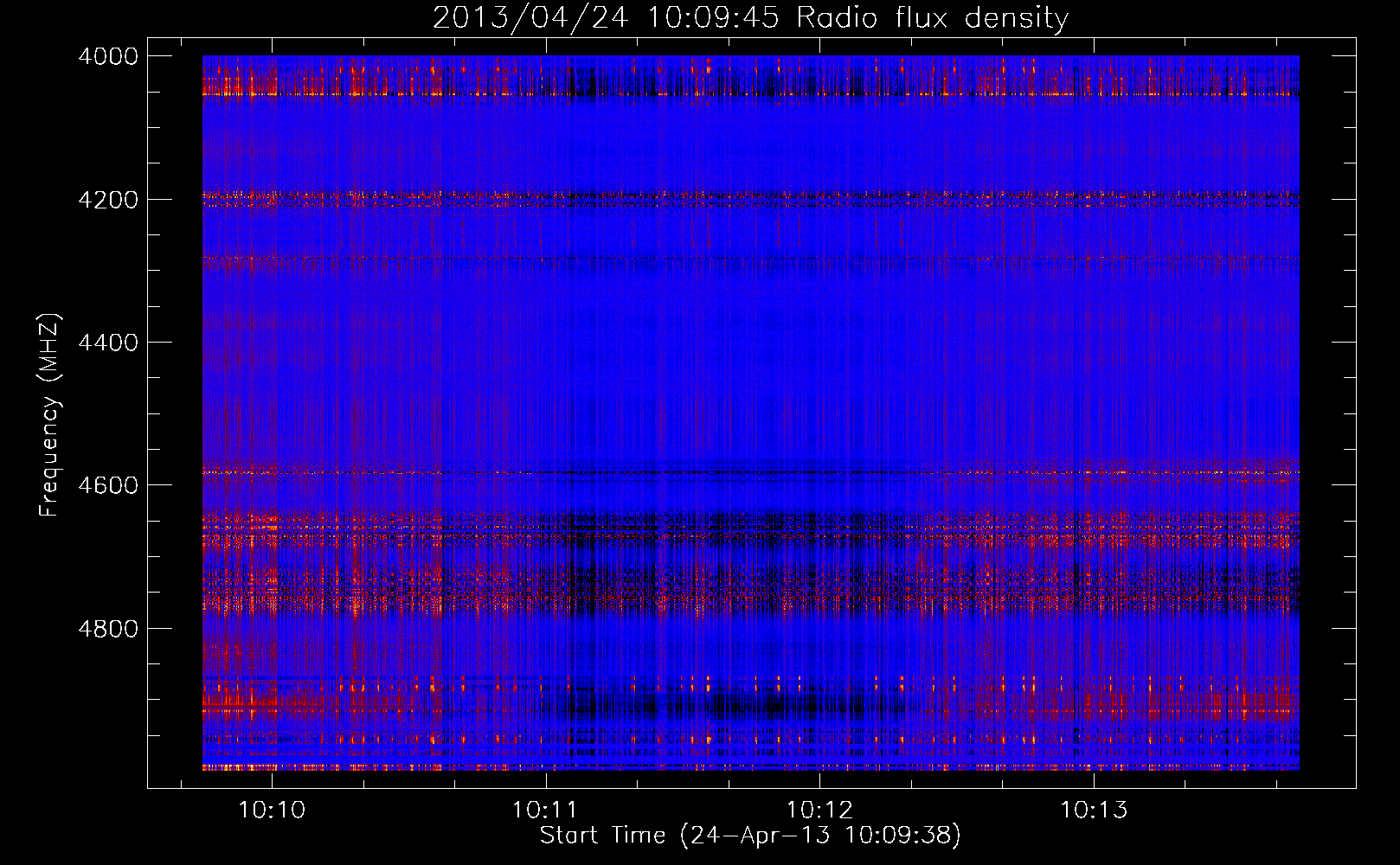This screenshot has height=865, width=1400.
Task: Click the 10:10 time tick label
Action: (x=273, y=811)
